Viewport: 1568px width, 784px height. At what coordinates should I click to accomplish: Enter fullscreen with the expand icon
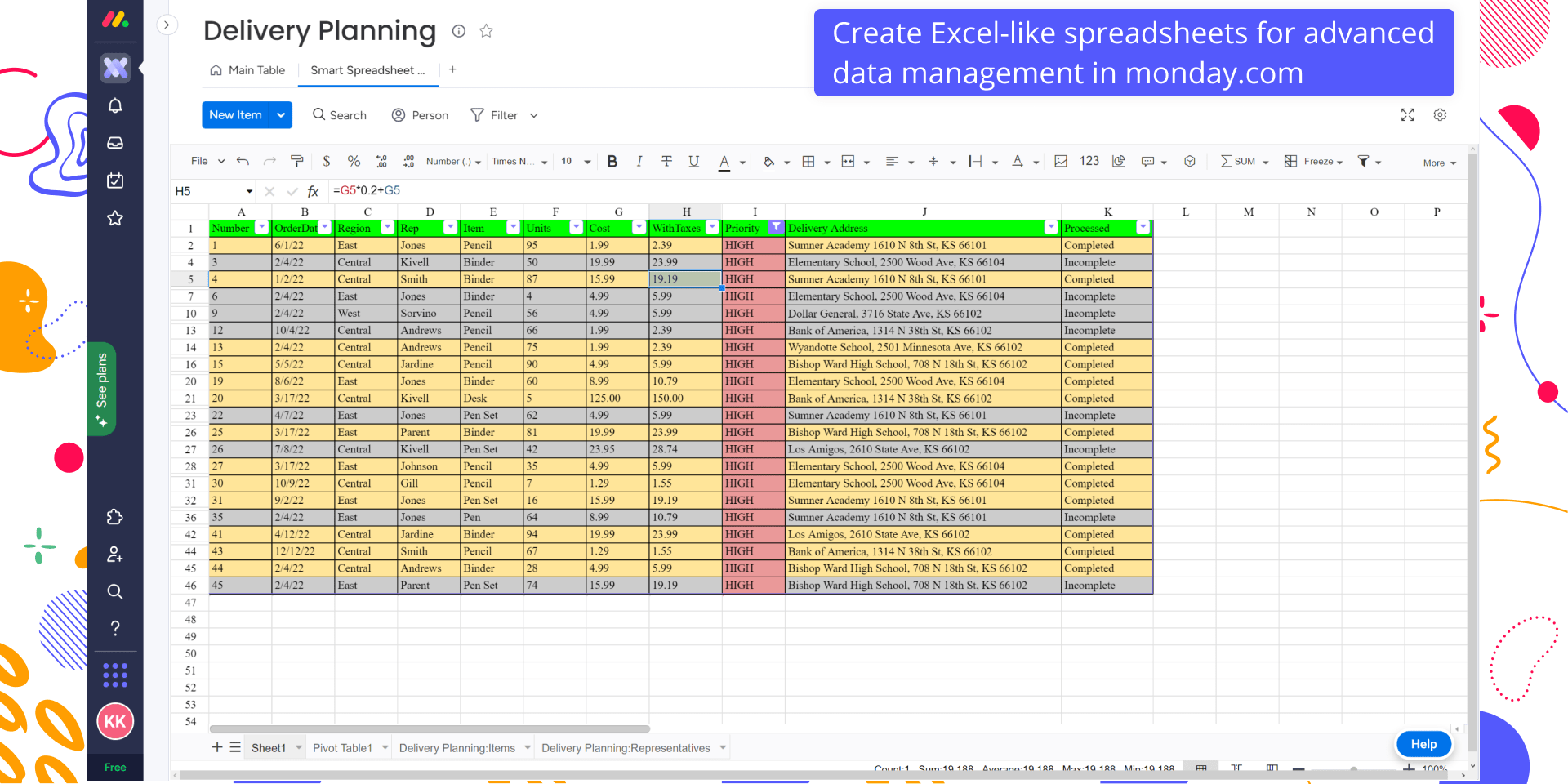click(x=1407, y=115)
